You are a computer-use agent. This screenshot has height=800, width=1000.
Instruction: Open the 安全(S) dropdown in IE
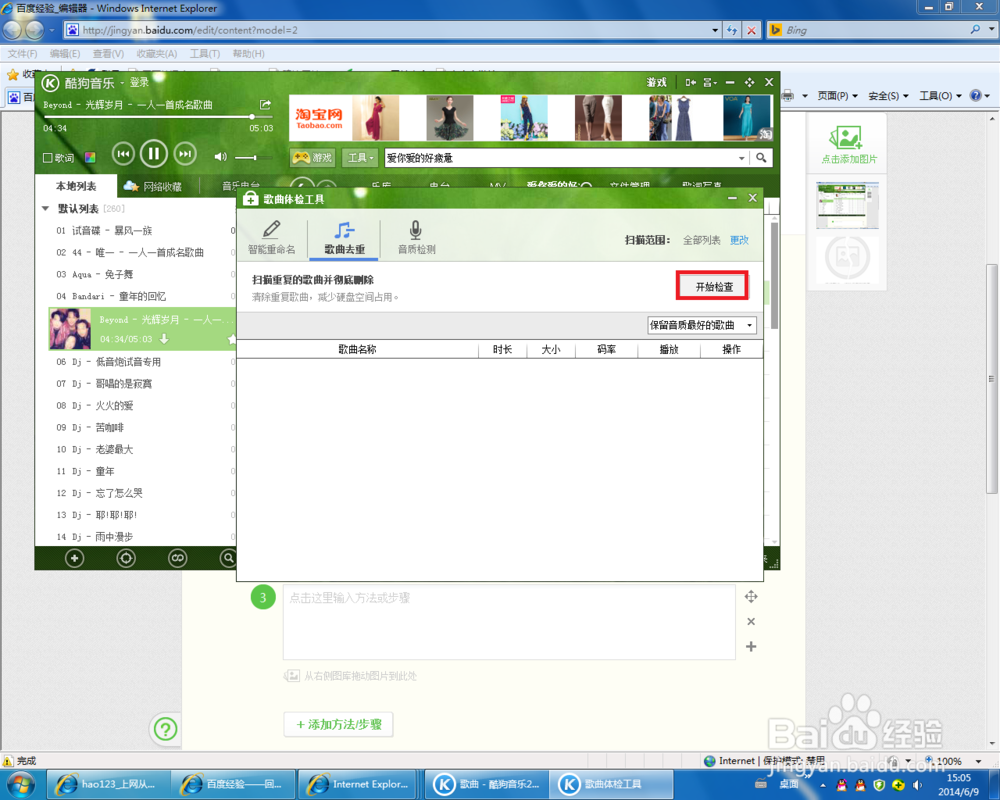(x=888, y=96)
